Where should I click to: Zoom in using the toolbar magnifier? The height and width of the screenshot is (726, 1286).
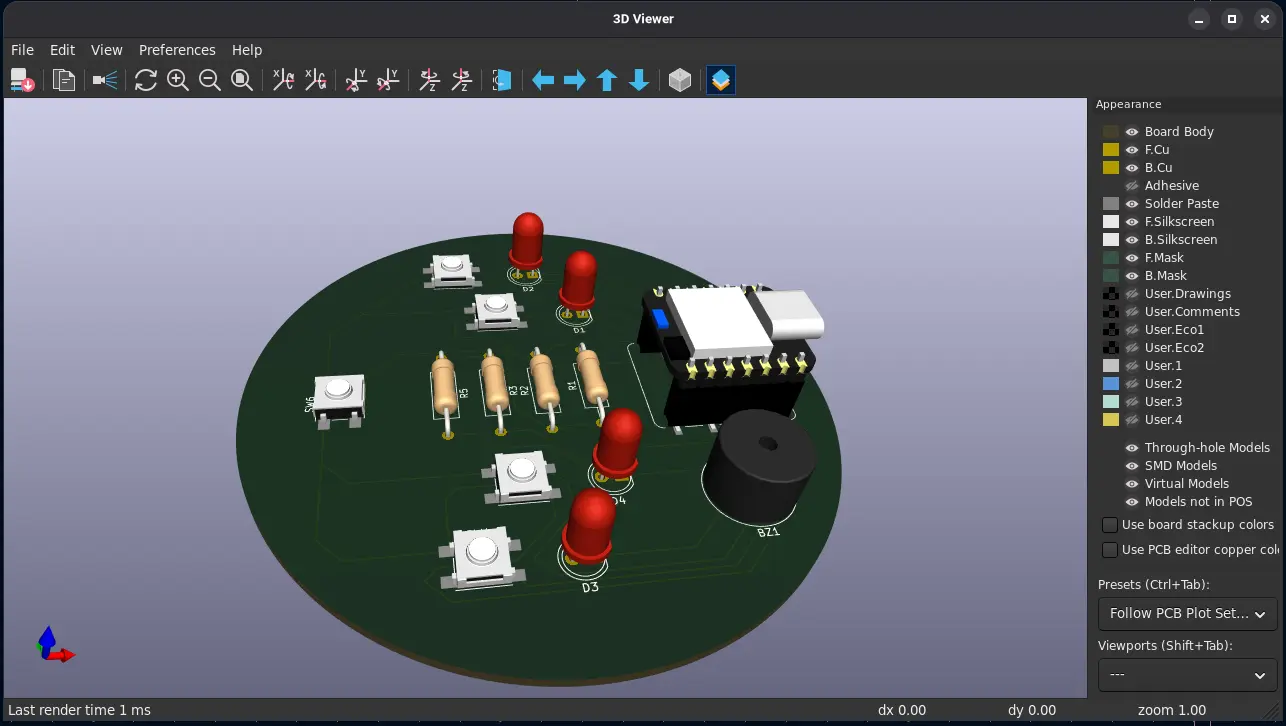(x=179, y=80)
